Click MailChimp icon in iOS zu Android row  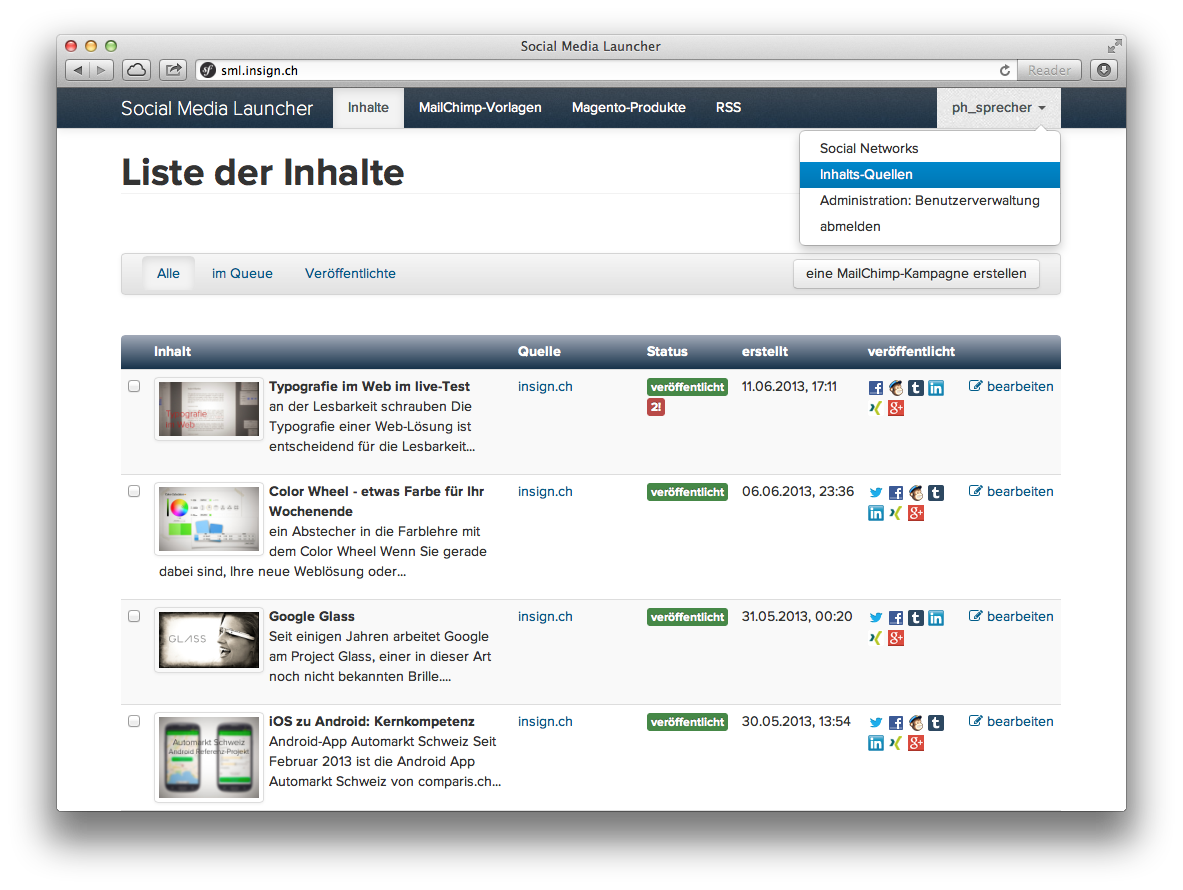pos(916,723)
